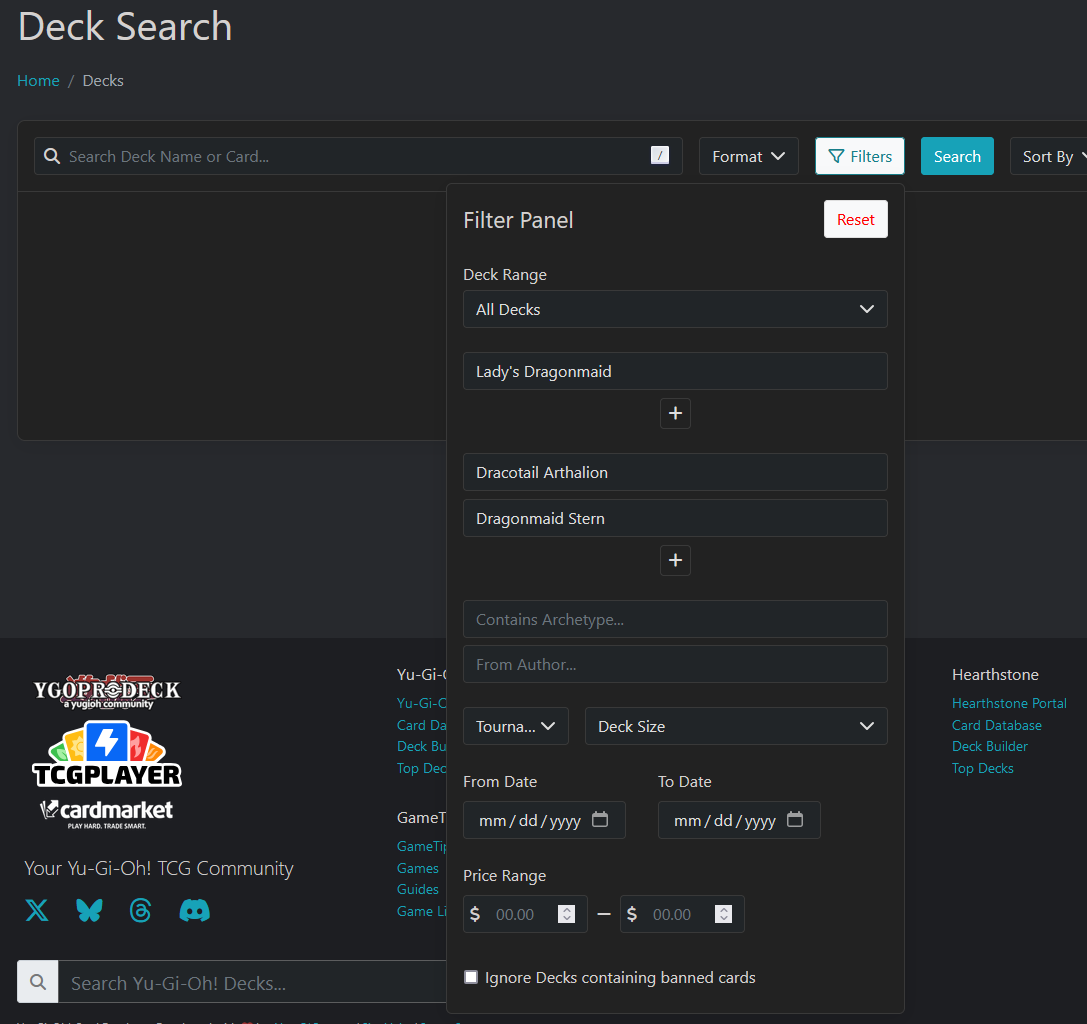Click the YGOPRODeck logo
Screen dimensions: 1087x1024
tap(107, 691)
